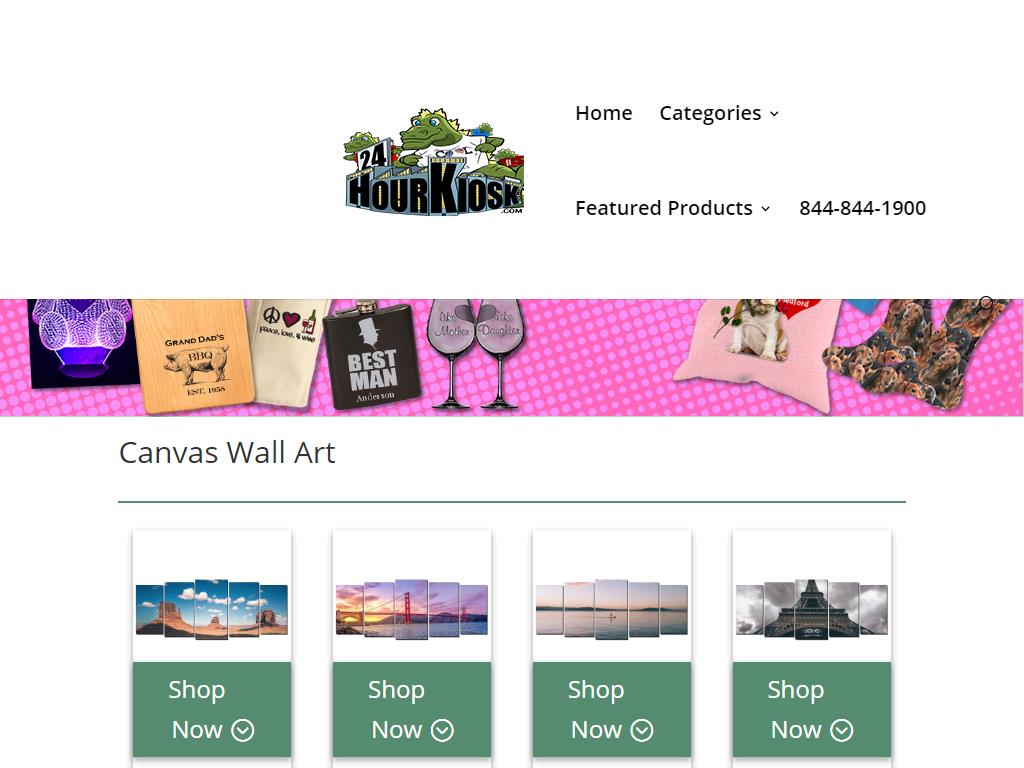The image size is (1024, 768).
Task: Open the calm lake sunset canvas thumbnail
Action: click(x=612, y=609)
